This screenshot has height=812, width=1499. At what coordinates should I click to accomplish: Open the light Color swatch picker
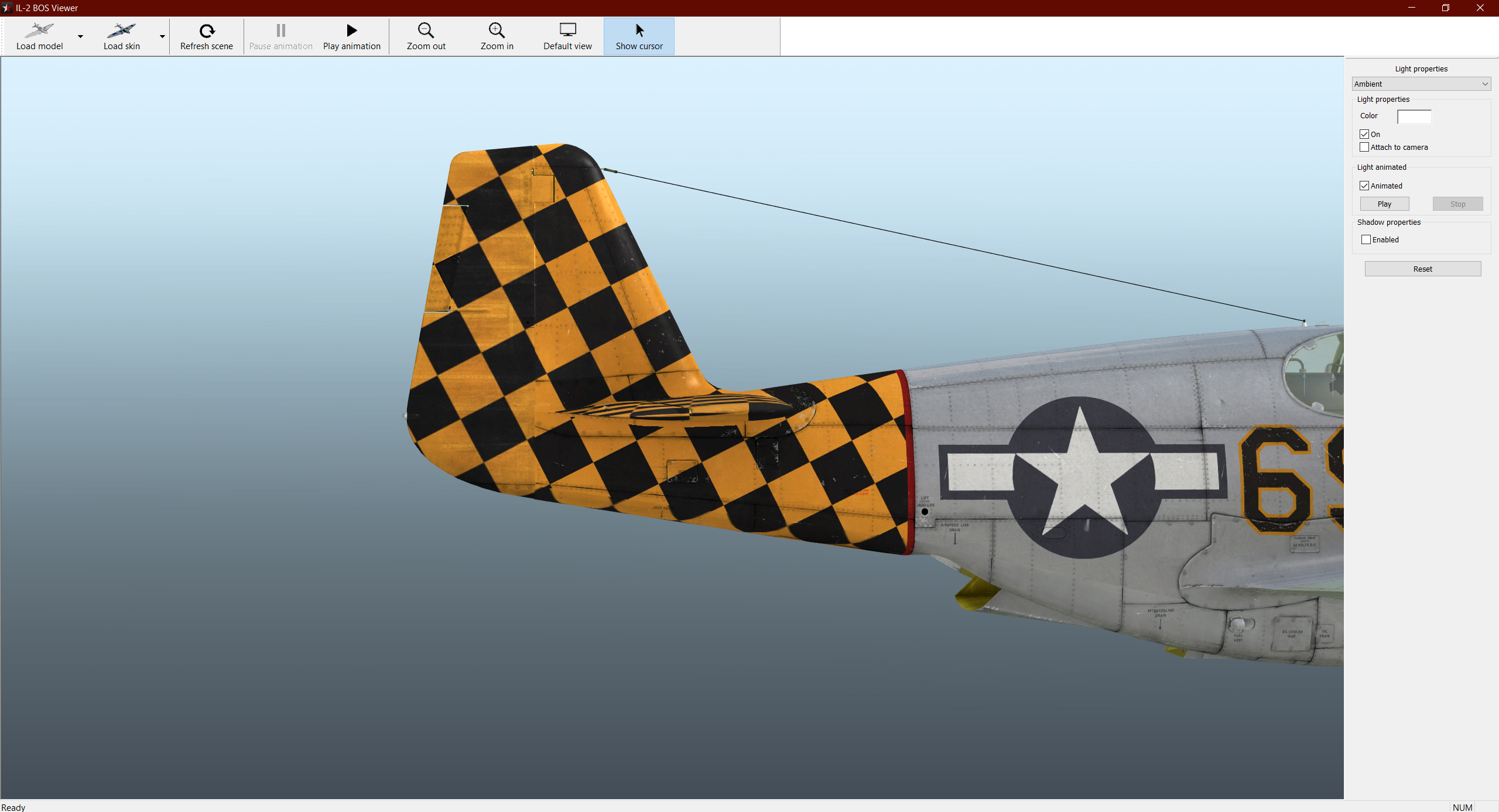pyautogui.click(x=1414, y=117)
